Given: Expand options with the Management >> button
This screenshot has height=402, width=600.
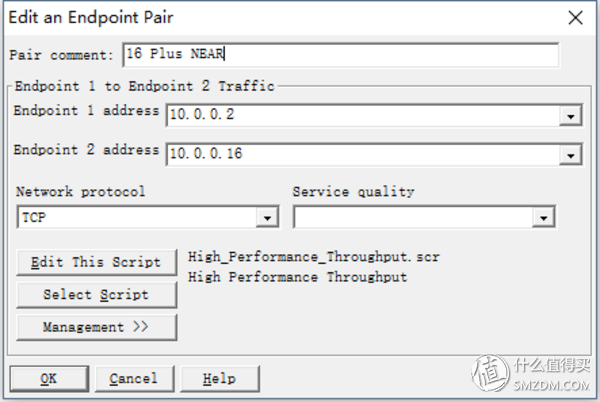Looking at the screenshot, I should (96, 327).
